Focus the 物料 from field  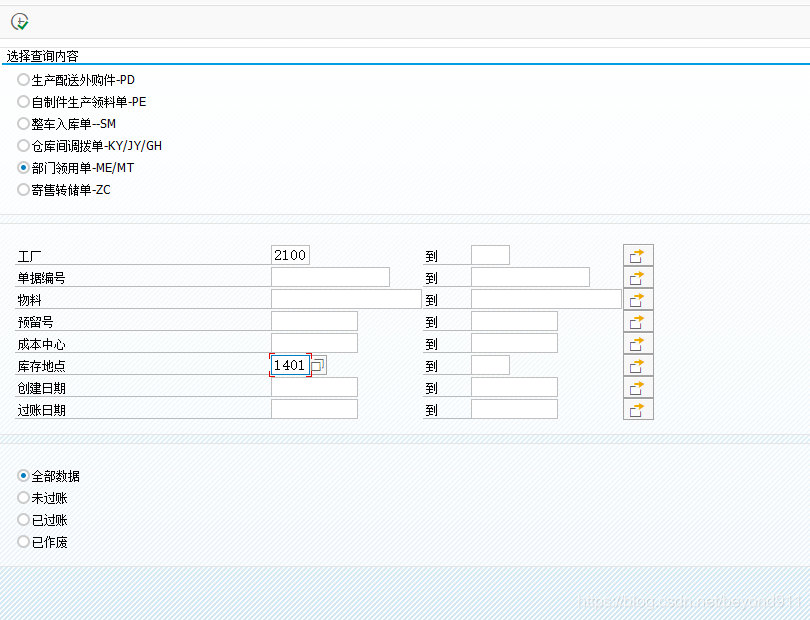(346, 300)
